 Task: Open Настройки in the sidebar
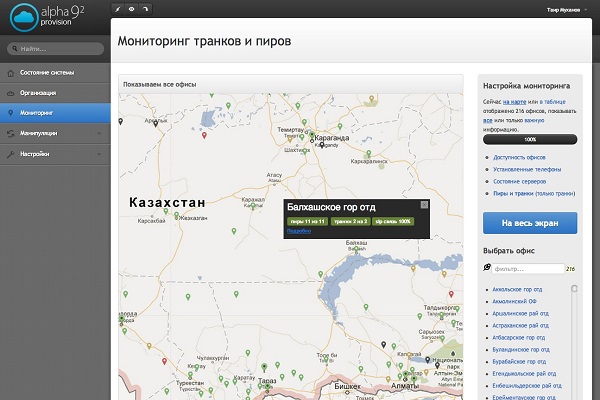pyautogui.click(x=55, y=154)
